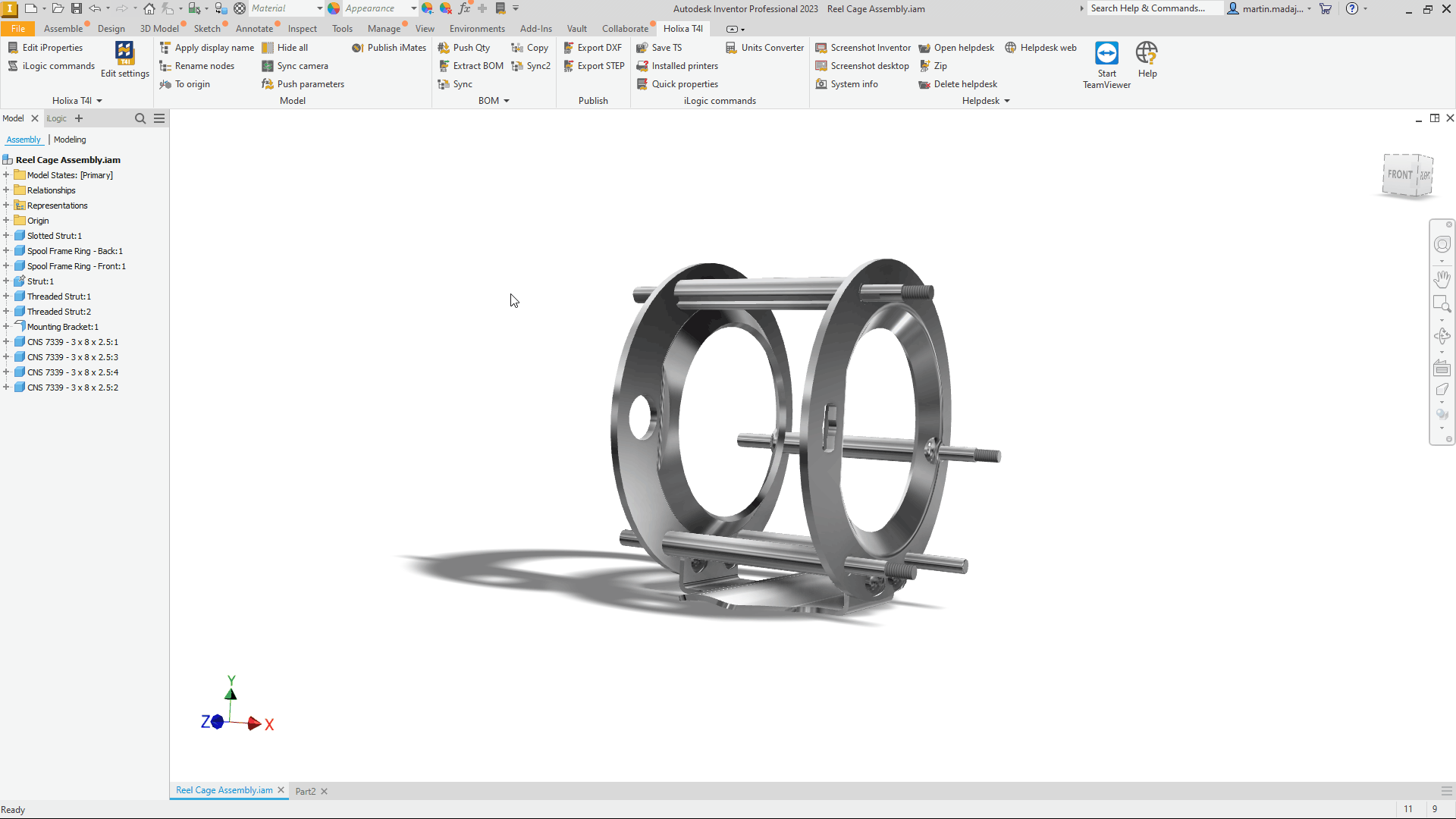The image size is (1456, 819).
Task: Click the Appearance color wheel icon
Action: pos(334,8)
